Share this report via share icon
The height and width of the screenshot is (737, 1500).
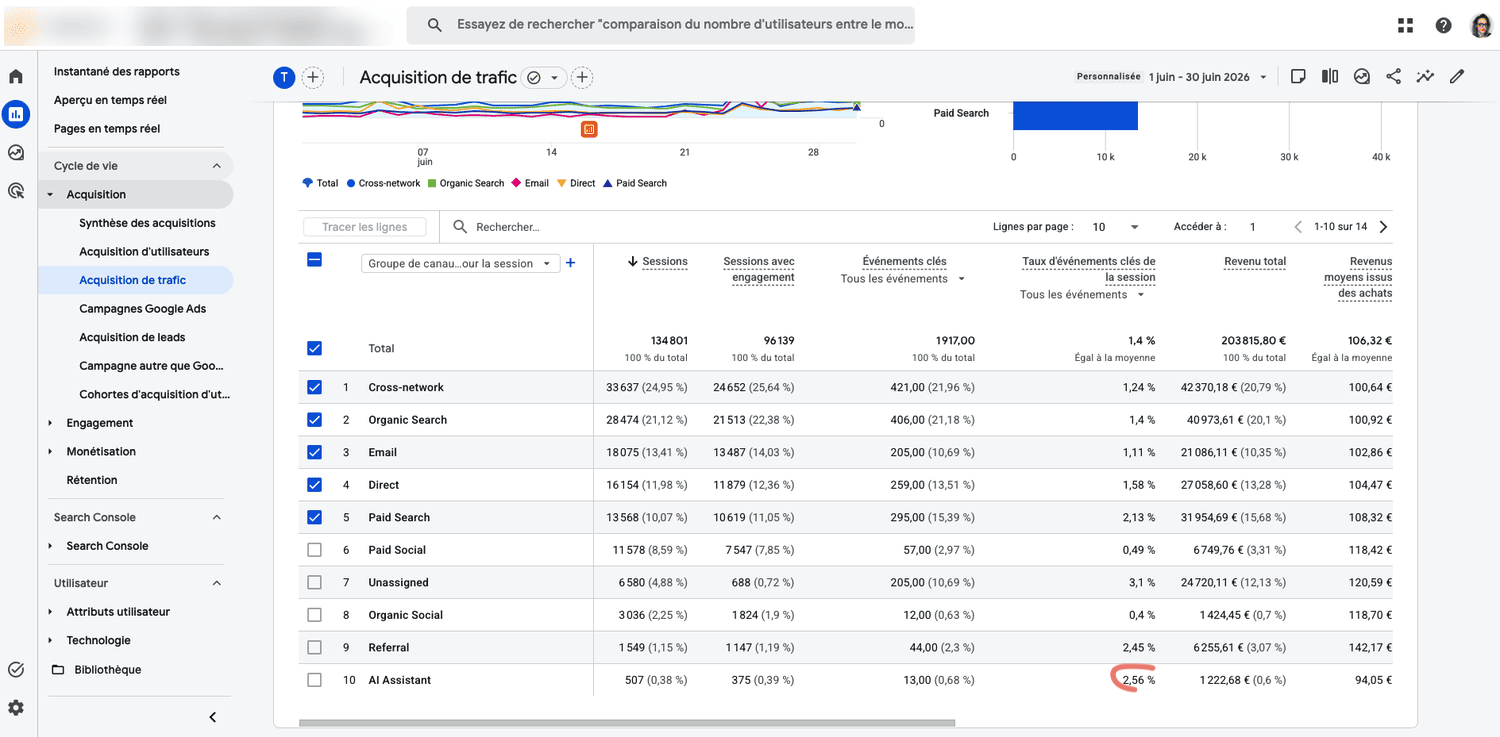[1393, 77]
